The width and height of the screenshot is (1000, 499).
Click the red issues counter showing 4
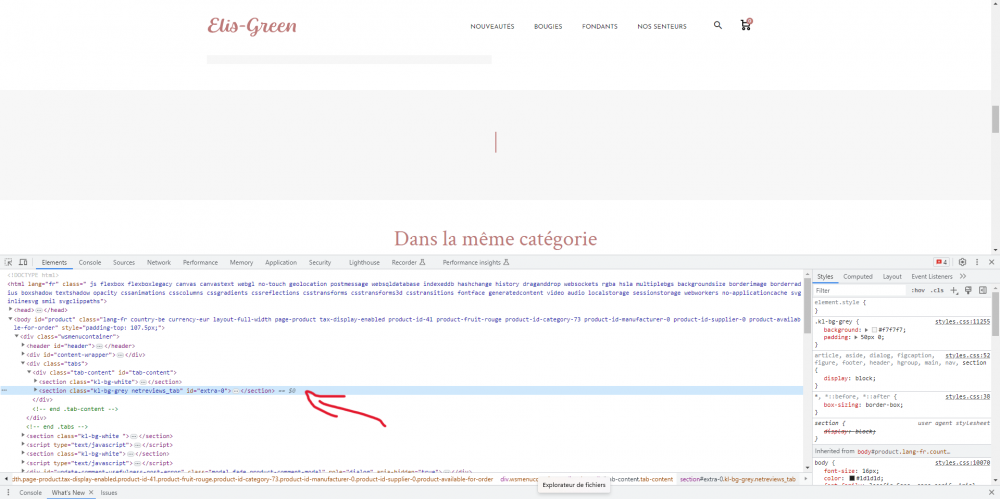tap(941, 262)
